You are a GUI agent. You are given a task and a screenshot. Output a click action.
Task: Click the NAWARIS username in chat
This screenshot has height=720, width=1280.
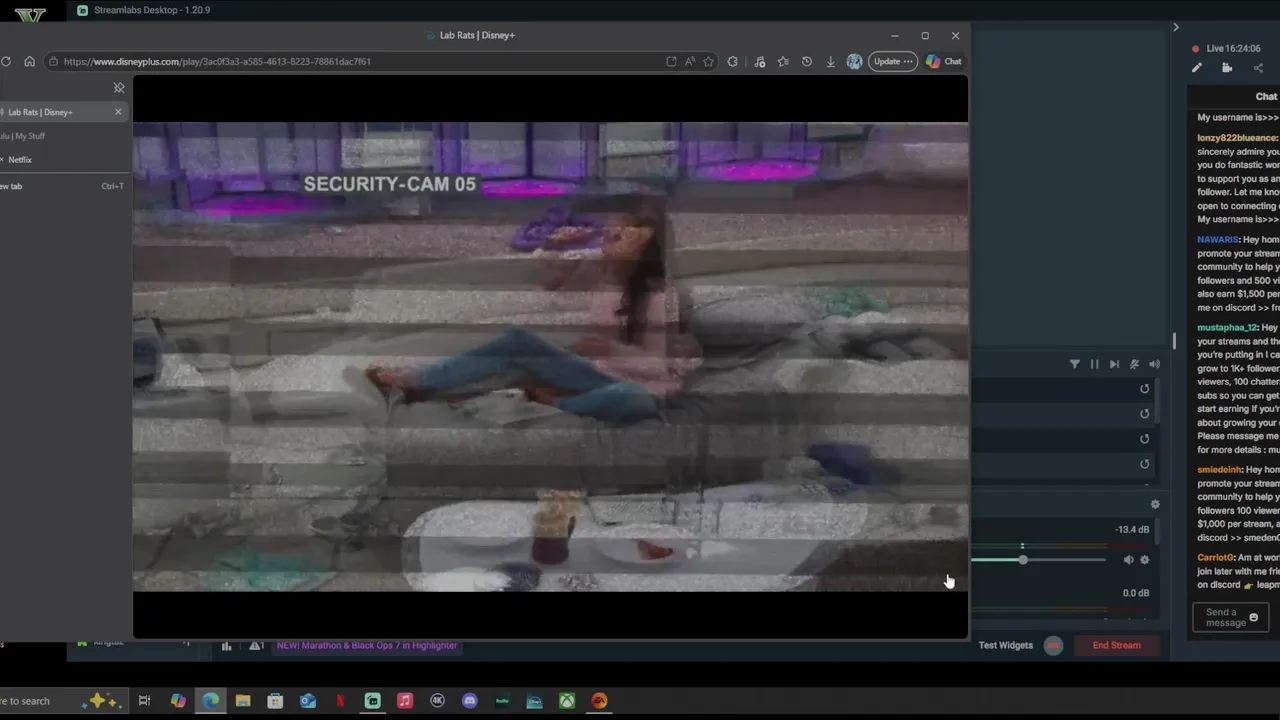tap(1218, 240)
